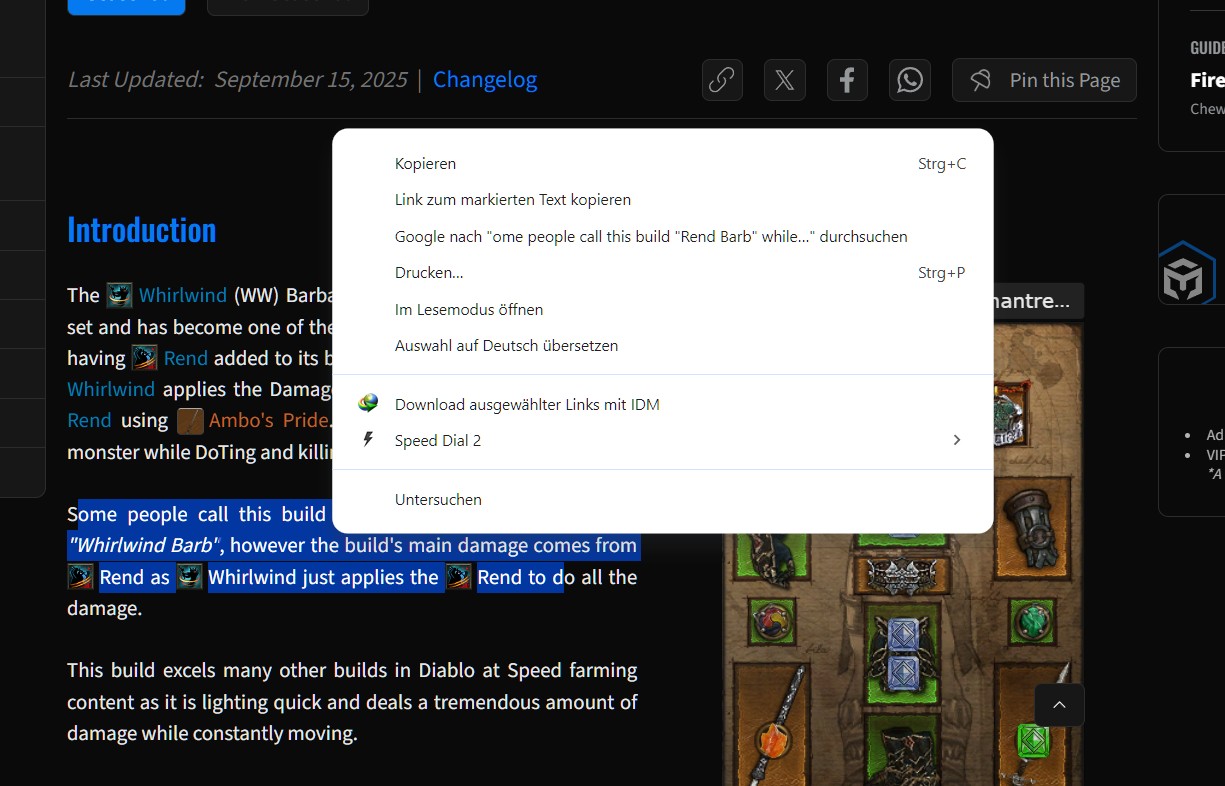This screenshot has height=786, width=1225.
Task: Click the Pin this Page button
Action: point(1044,80)
